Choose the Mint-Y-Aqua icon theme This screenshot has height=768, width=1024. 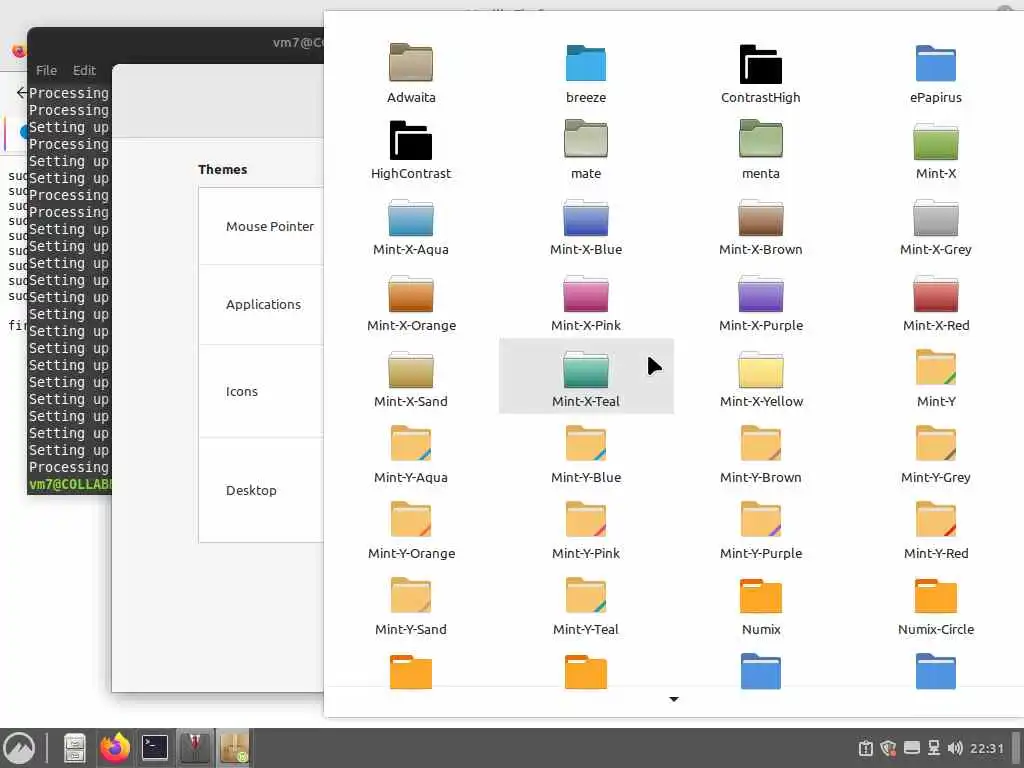point(411,453)
